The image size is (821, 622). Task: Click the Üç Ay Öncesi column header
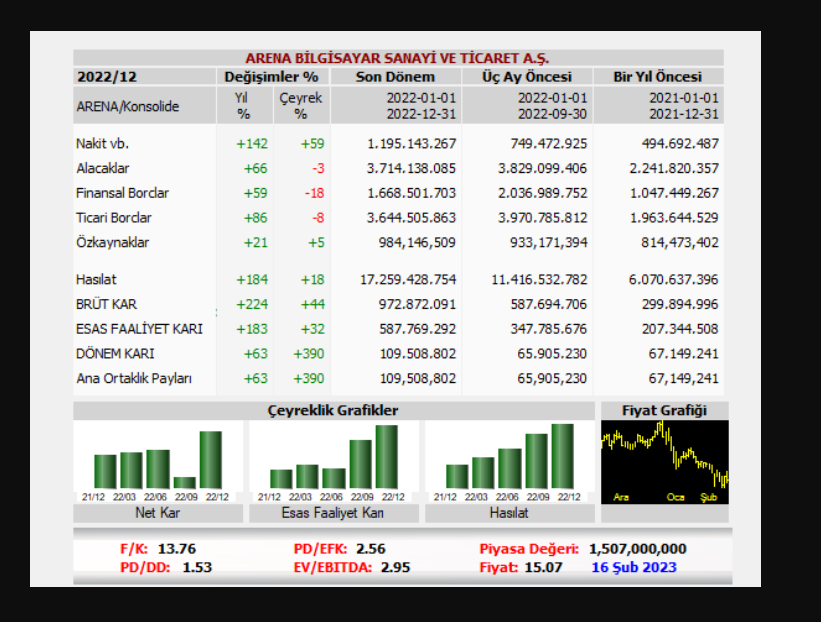click(x=527, y=77)
